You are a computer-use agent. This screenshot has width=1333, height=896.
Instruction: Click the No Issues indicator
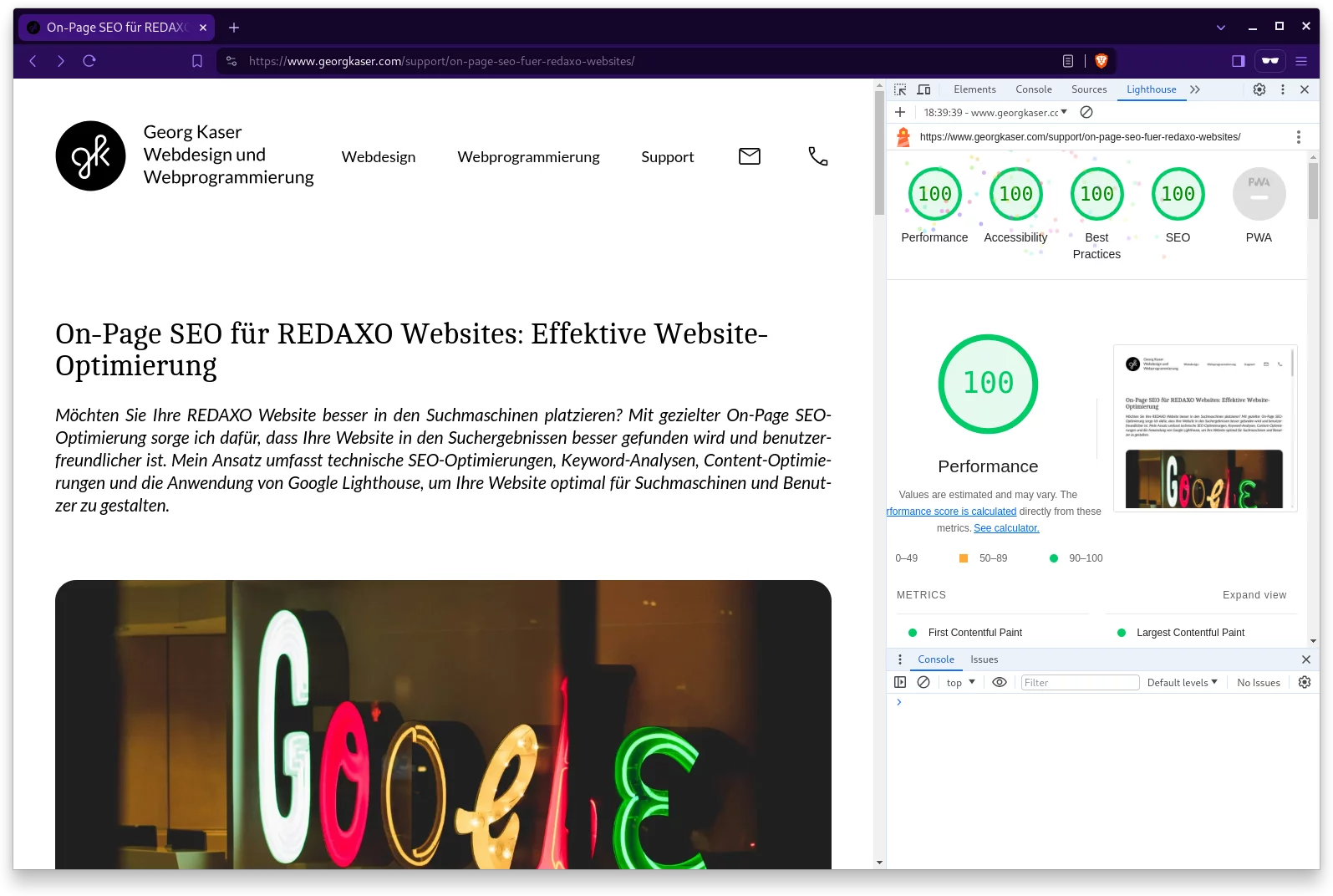(1259, 682)
